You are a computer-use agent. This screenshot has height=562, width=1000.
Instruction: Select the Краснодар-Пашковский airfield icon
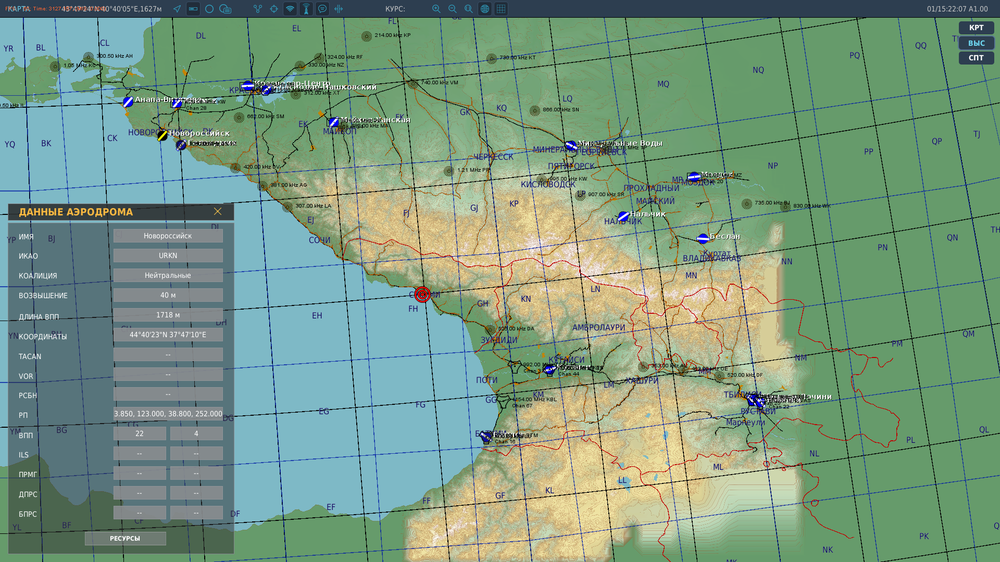267,90
